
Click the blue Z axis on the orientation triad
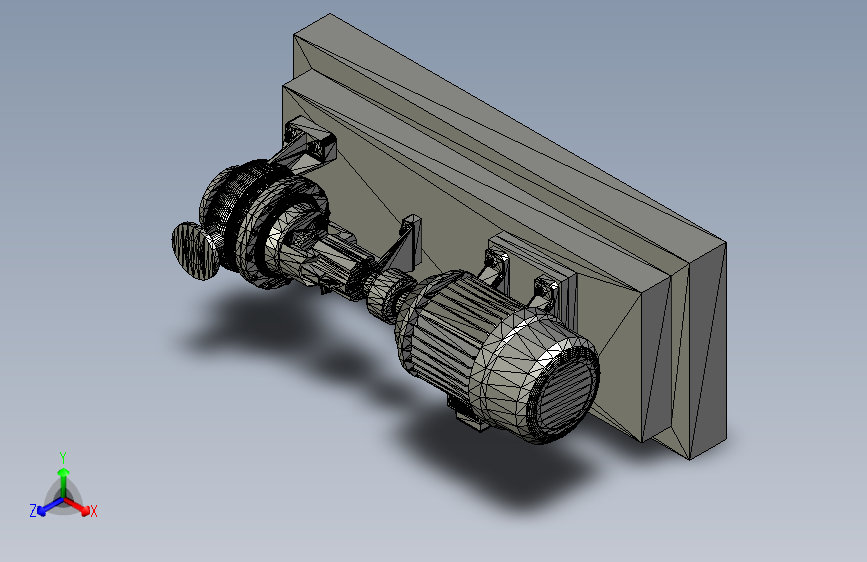pos(50,506)
